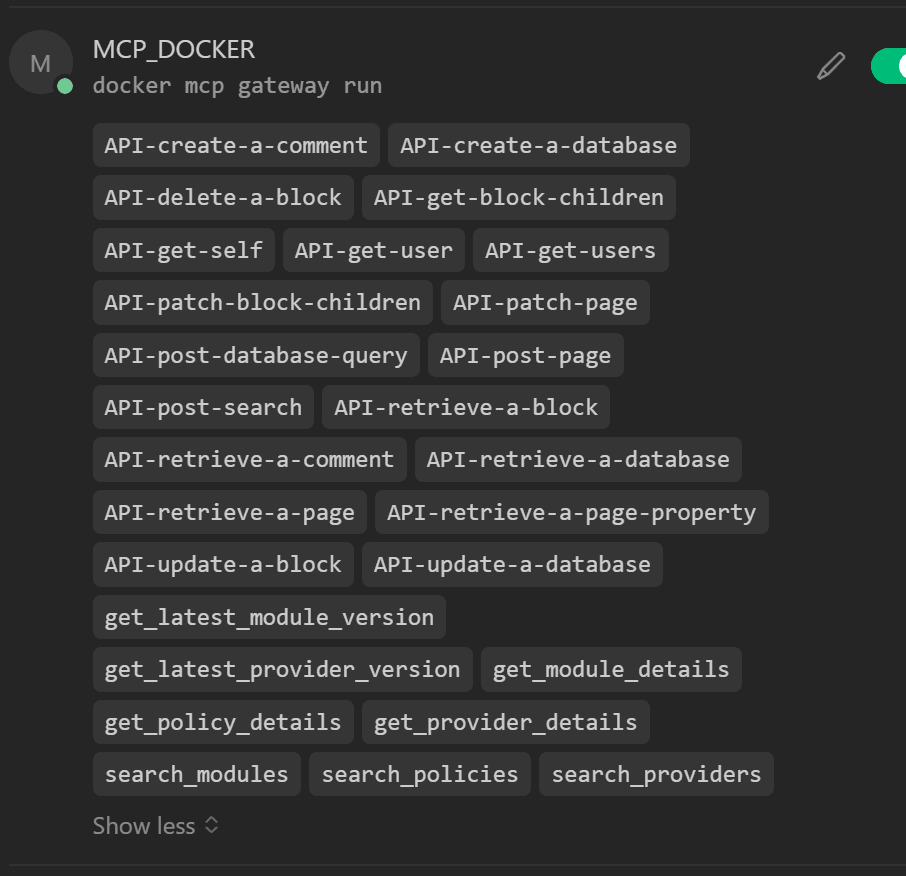Select the API-delete-a-block tool tag
906x876 pixels.
tap(223, 197)
